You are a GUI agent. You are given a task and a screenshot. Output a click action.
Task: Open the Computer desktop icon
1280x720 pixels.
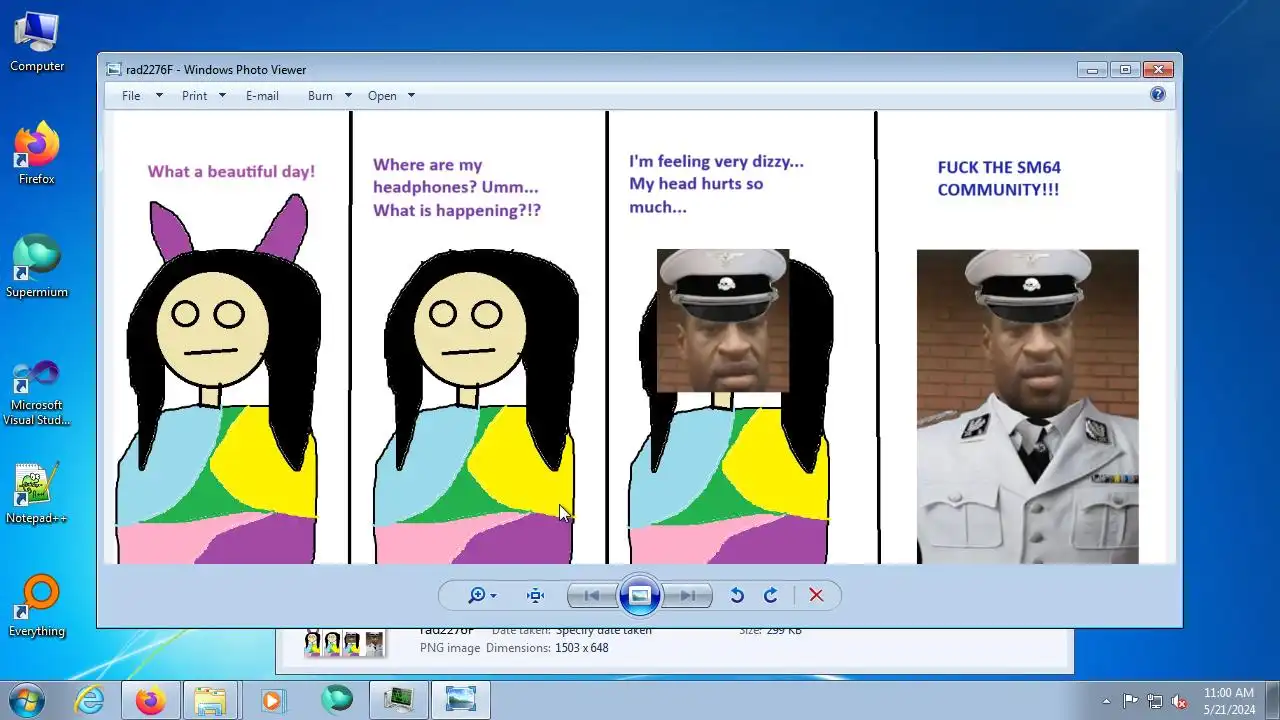pos(37,41)
